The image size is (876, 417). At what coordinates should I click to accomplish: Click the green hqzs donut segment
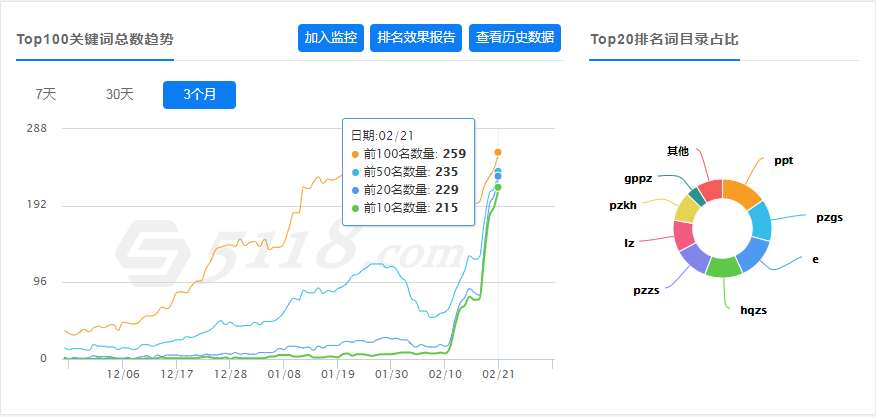pos(722,267)
